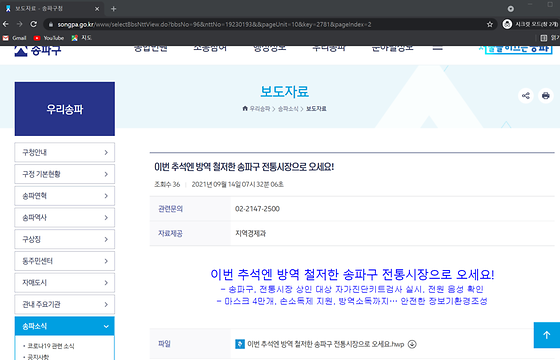The image size is (560, 360).
Task: Click the print icon
Action: 545,95
